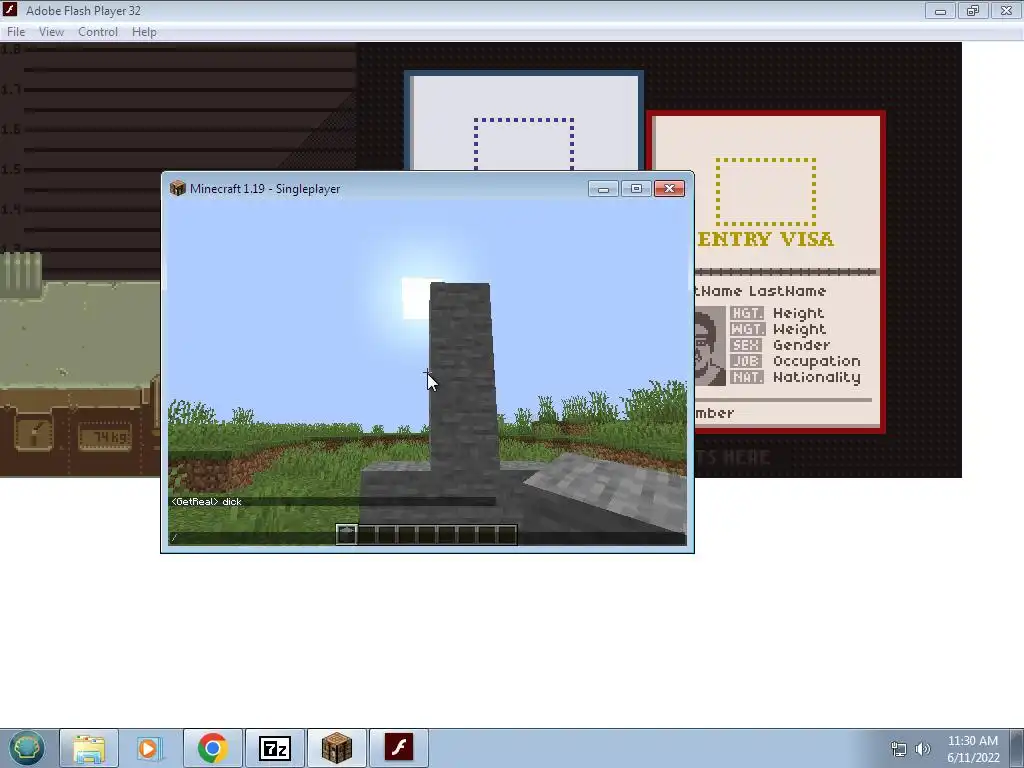The image size is (1024, 768).
Task: Click the NAT. Nationality field on the visa
Action: (795, 377)
